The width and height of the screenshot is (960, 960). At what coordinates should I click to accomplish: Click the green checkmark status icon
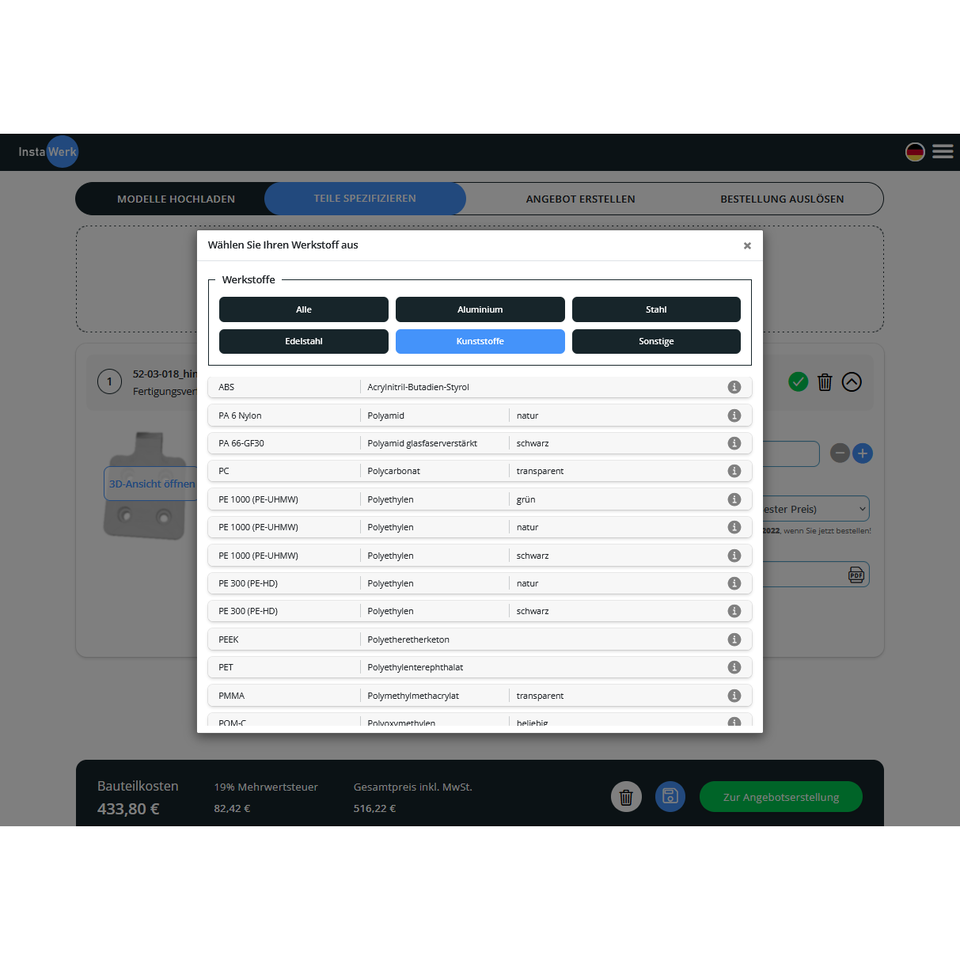pyautogui.click(x=798, y=382)
